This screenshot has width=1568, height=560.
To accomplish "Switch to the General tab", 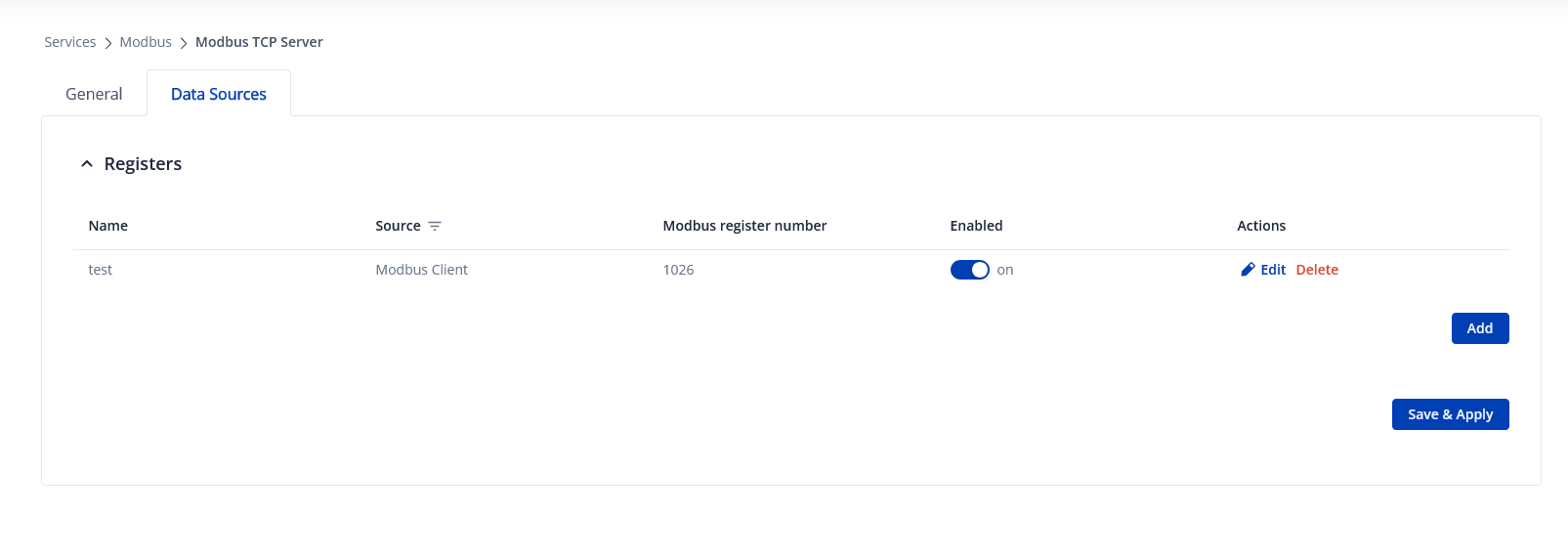I will (94, 94).
